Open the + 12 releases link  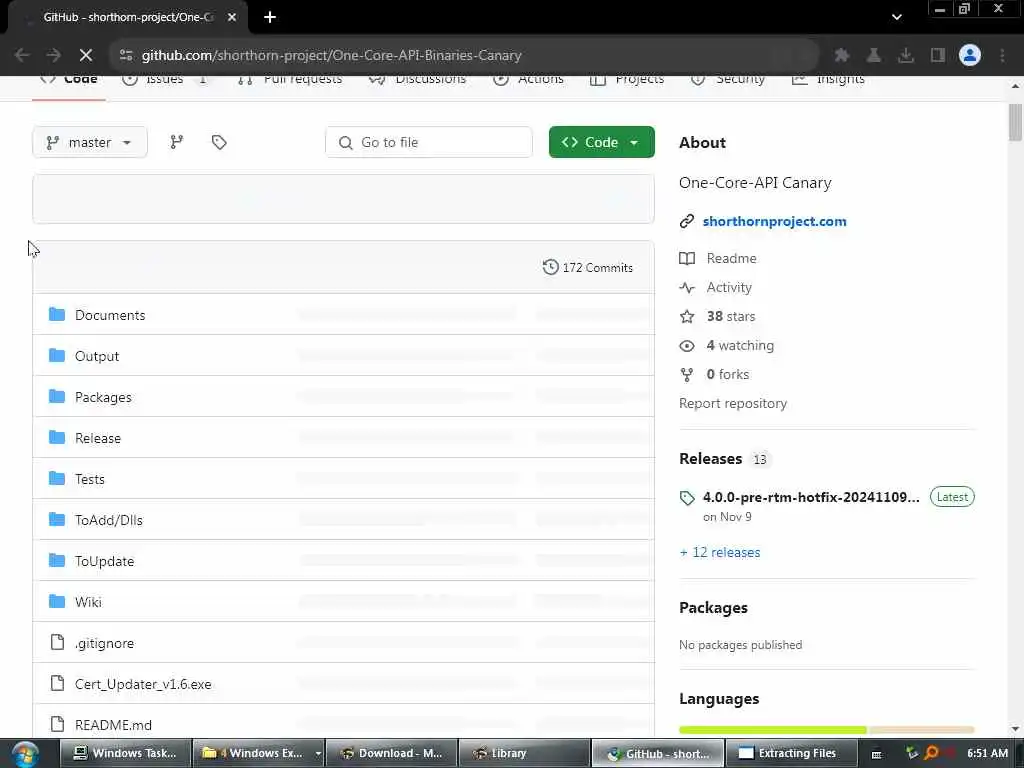(720, 552)
